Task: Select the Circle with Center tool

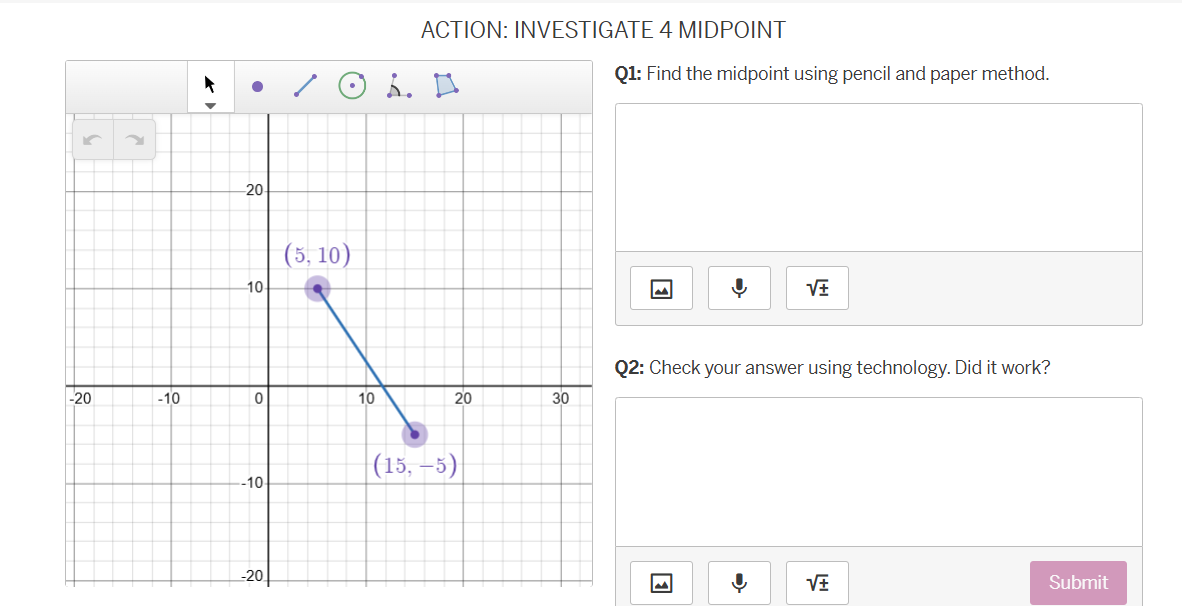Action: click(x=351, y=85)
